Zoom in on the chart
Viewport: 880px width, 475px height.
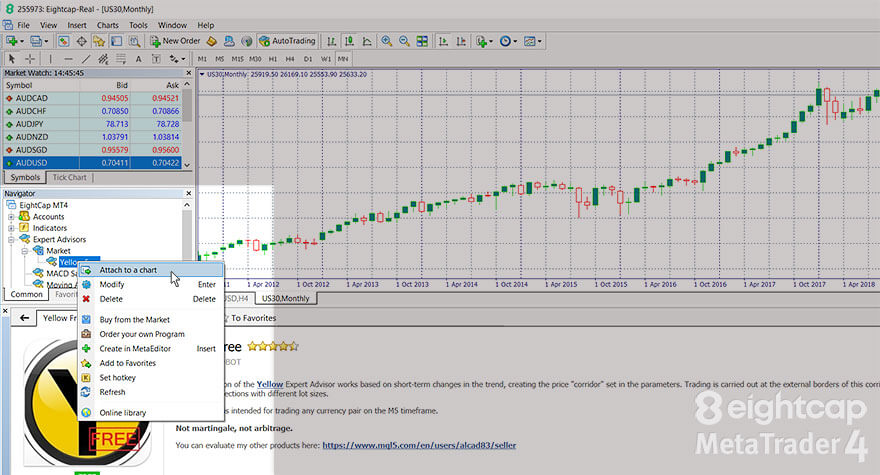[x=387, y=41]
